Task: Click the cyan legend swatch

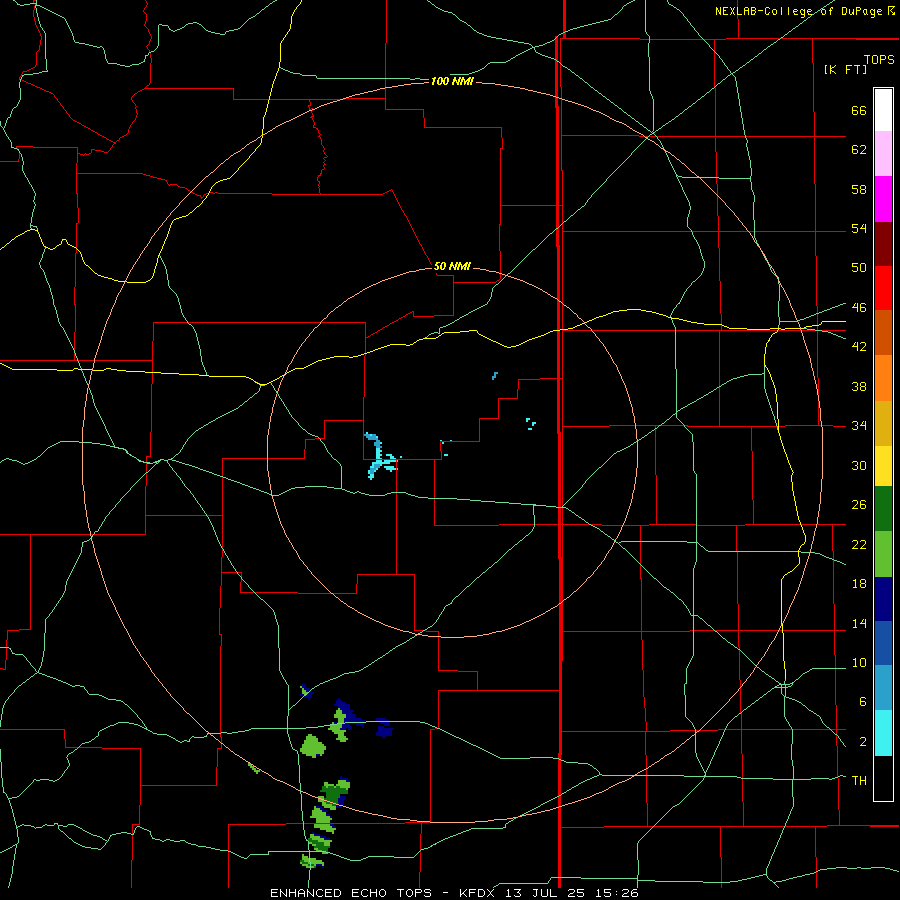Action: [x=883, y=733]
